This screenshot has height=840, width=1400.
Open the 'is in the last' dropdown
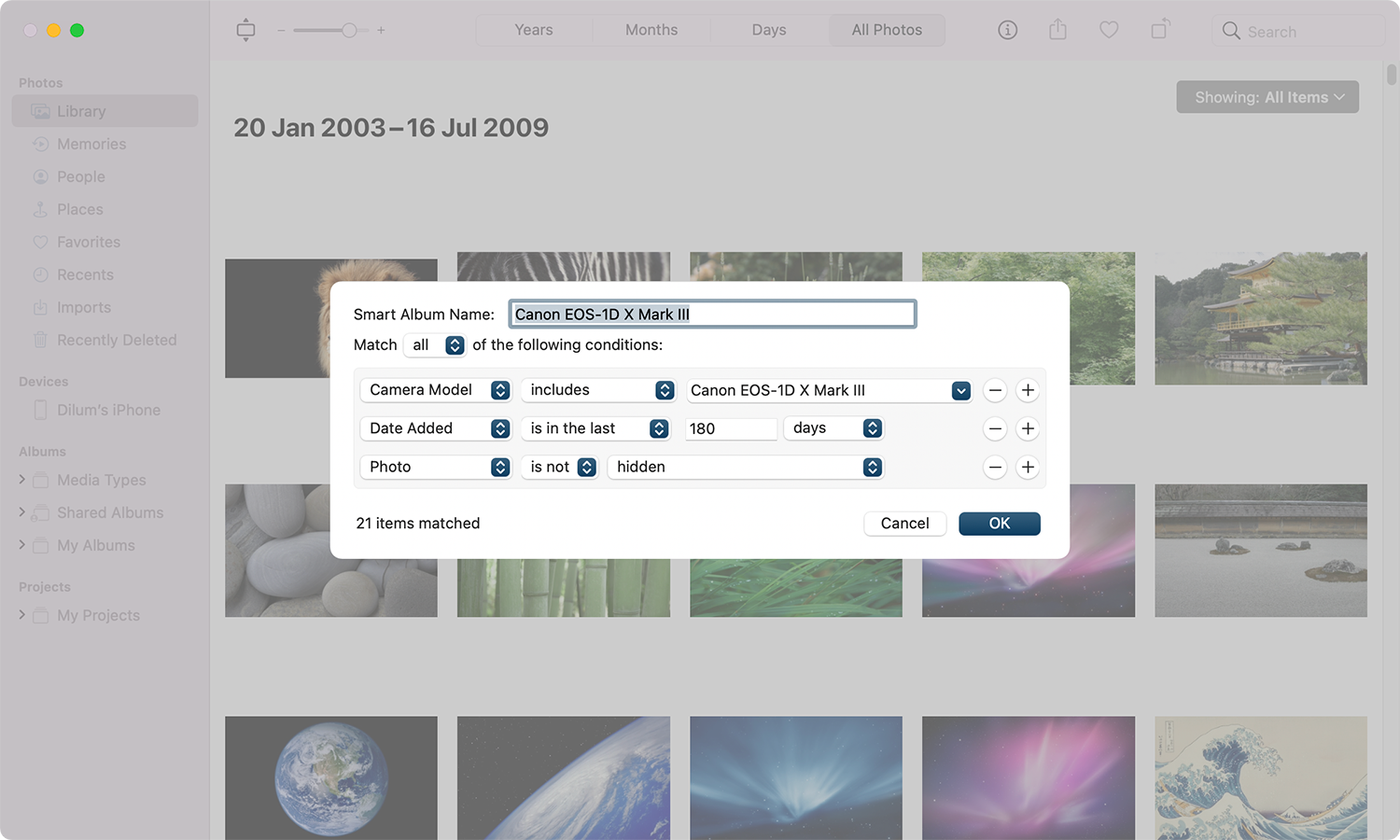pos(595,428)
